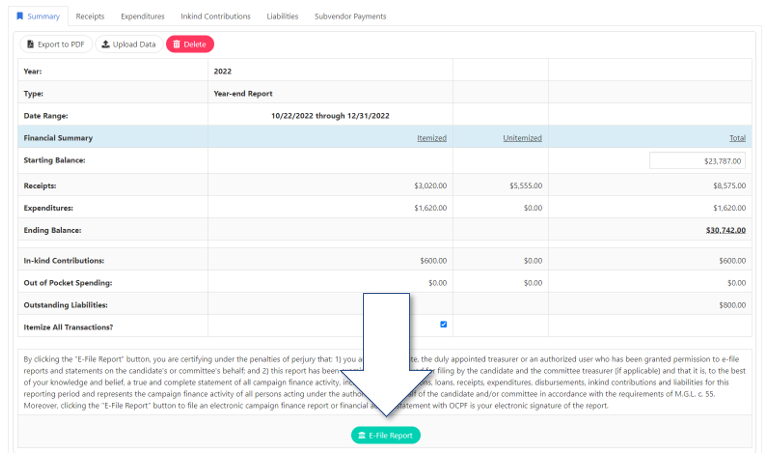Click the Itemized column header link
The image size is (770, 460).
click(431, 138)
